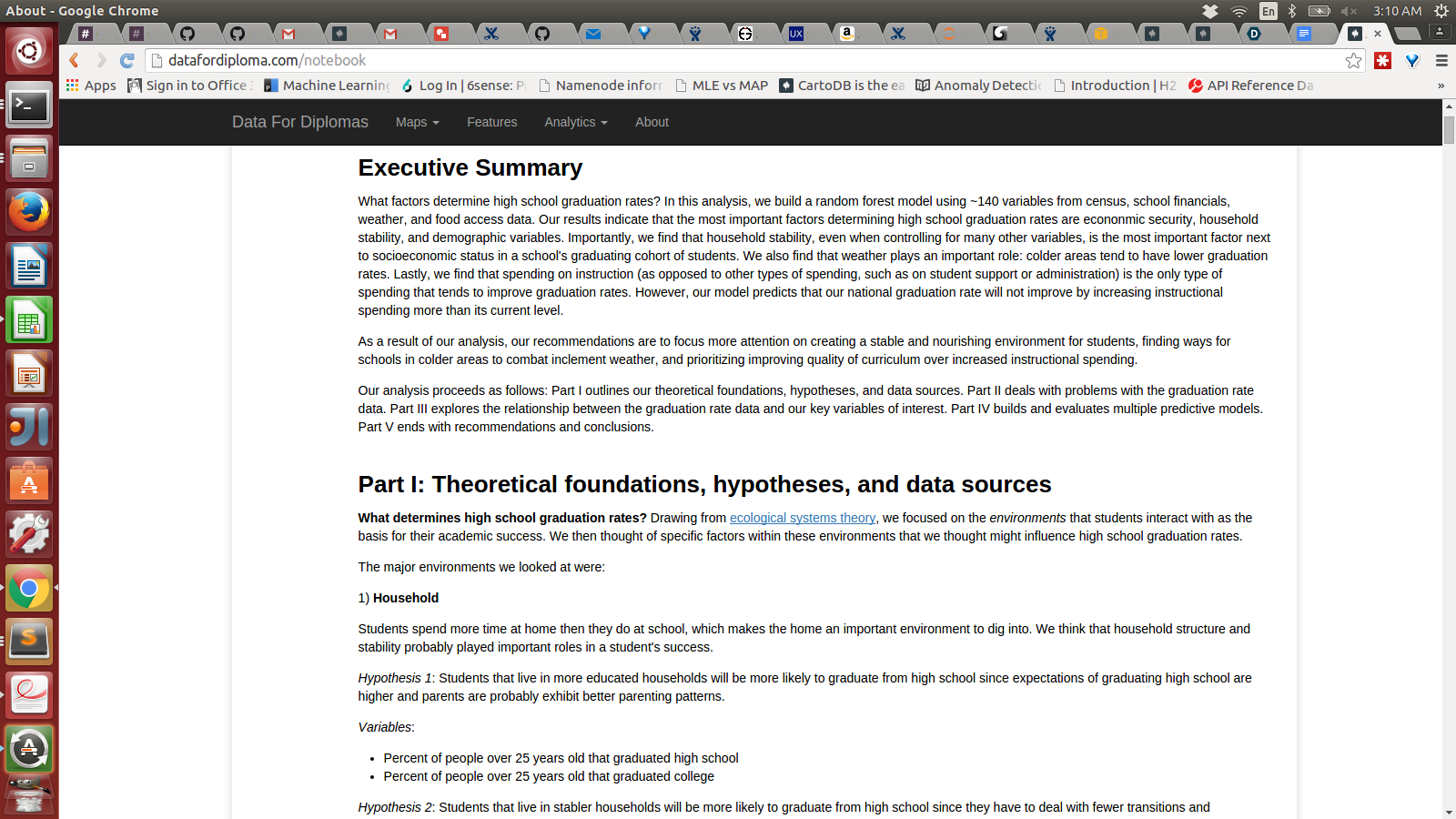This screenshot has width=1456, height=819.
Task: Open the Features navbar item
Action: [491, 122]
